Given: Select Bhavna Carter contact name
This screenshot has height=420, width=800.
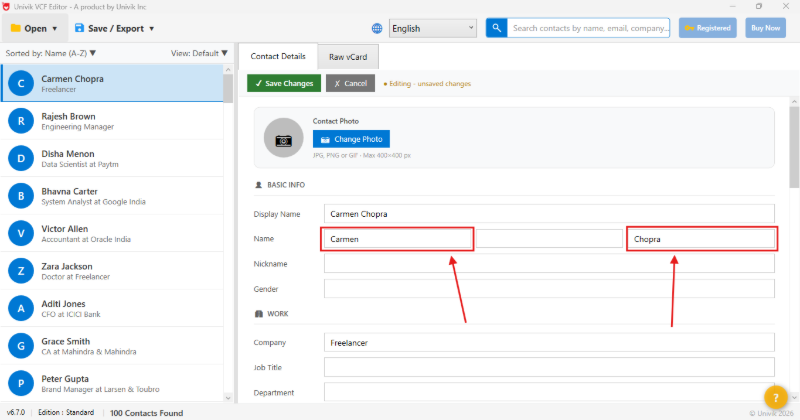Looking at the screenshot, I should [x=69, y=191].
